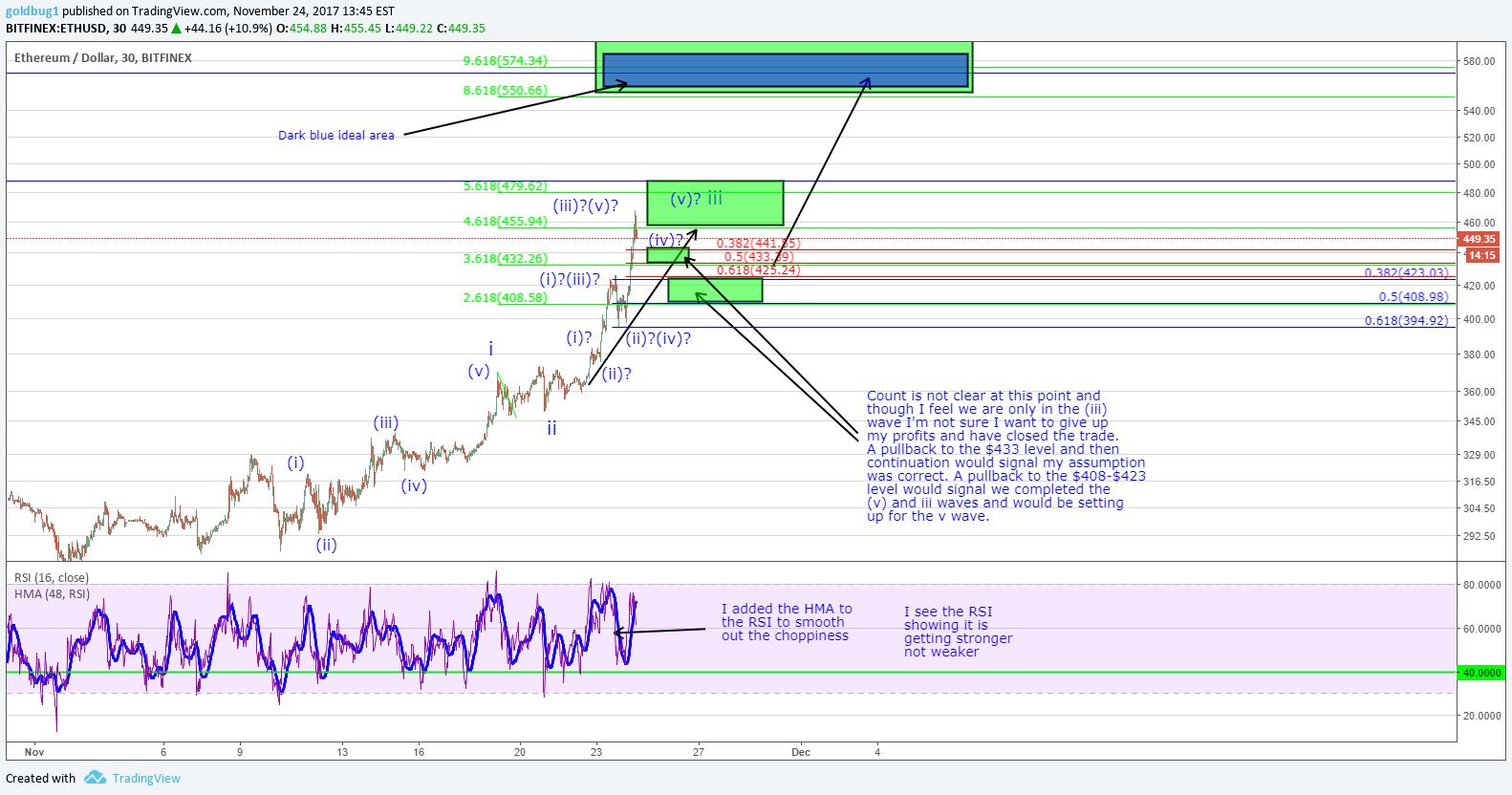
Task: Click the 500.00 price axis value
Action: [x=1479, y=165]
